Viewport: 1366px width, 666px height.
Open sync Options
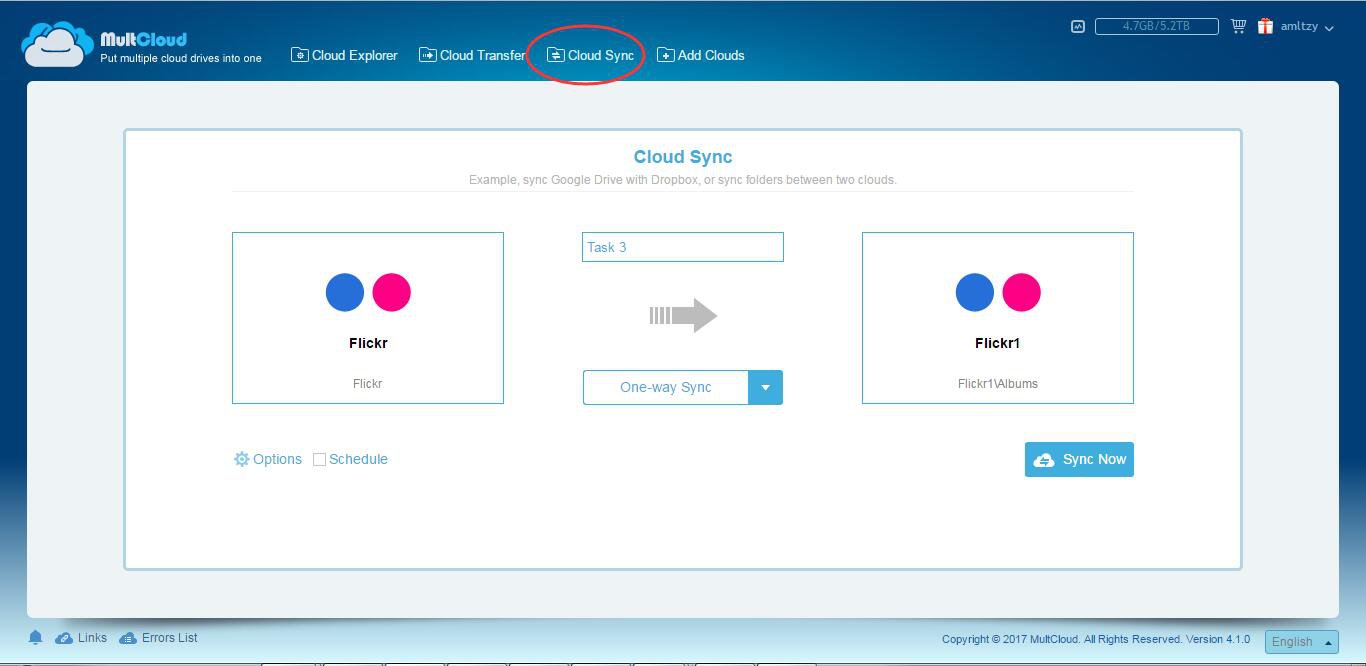click(x=267, y=459)
